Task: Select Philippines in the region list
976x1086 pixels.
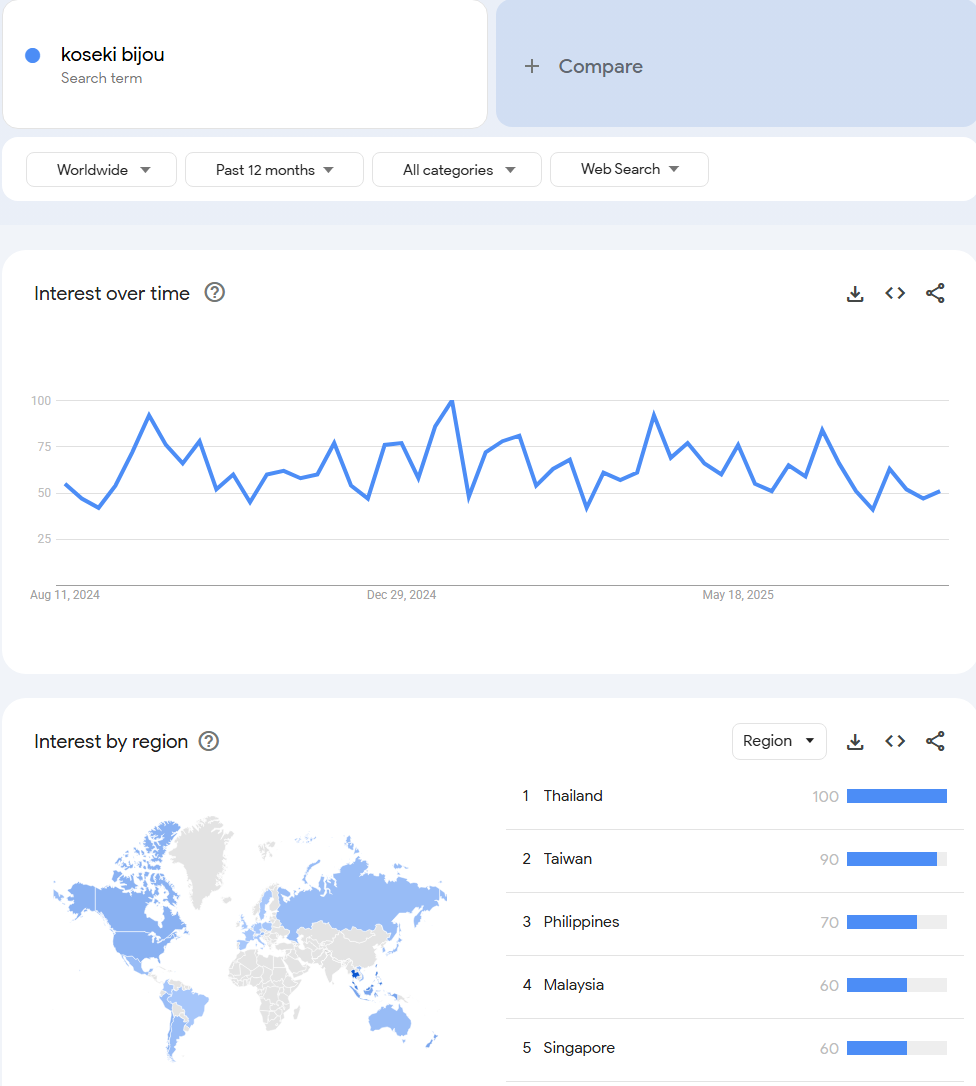Action: click(x=734, y=923)
